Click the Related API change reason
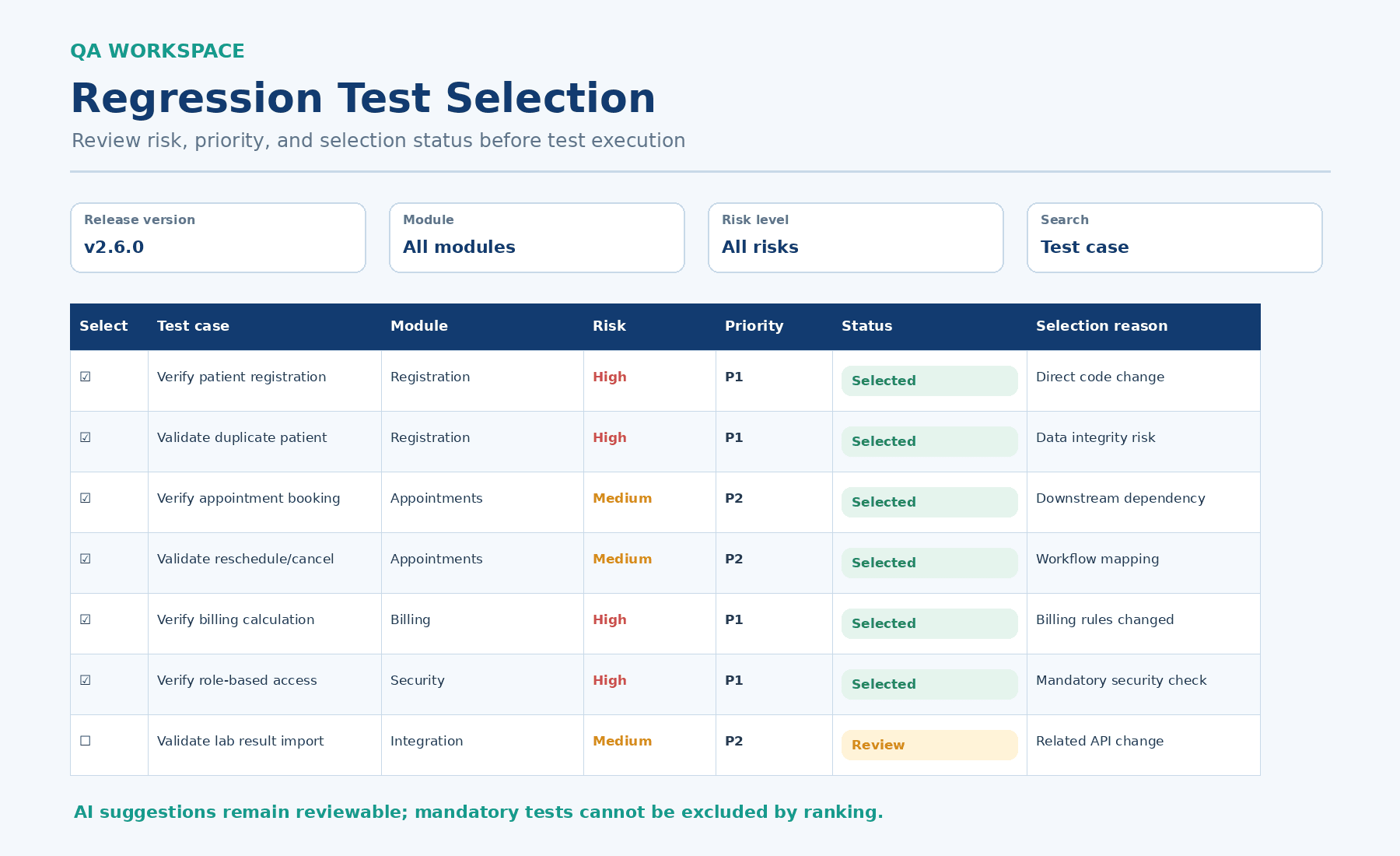Viewport: 1400px width, 856px height. pyautogui.click(x=1100, y=741)
